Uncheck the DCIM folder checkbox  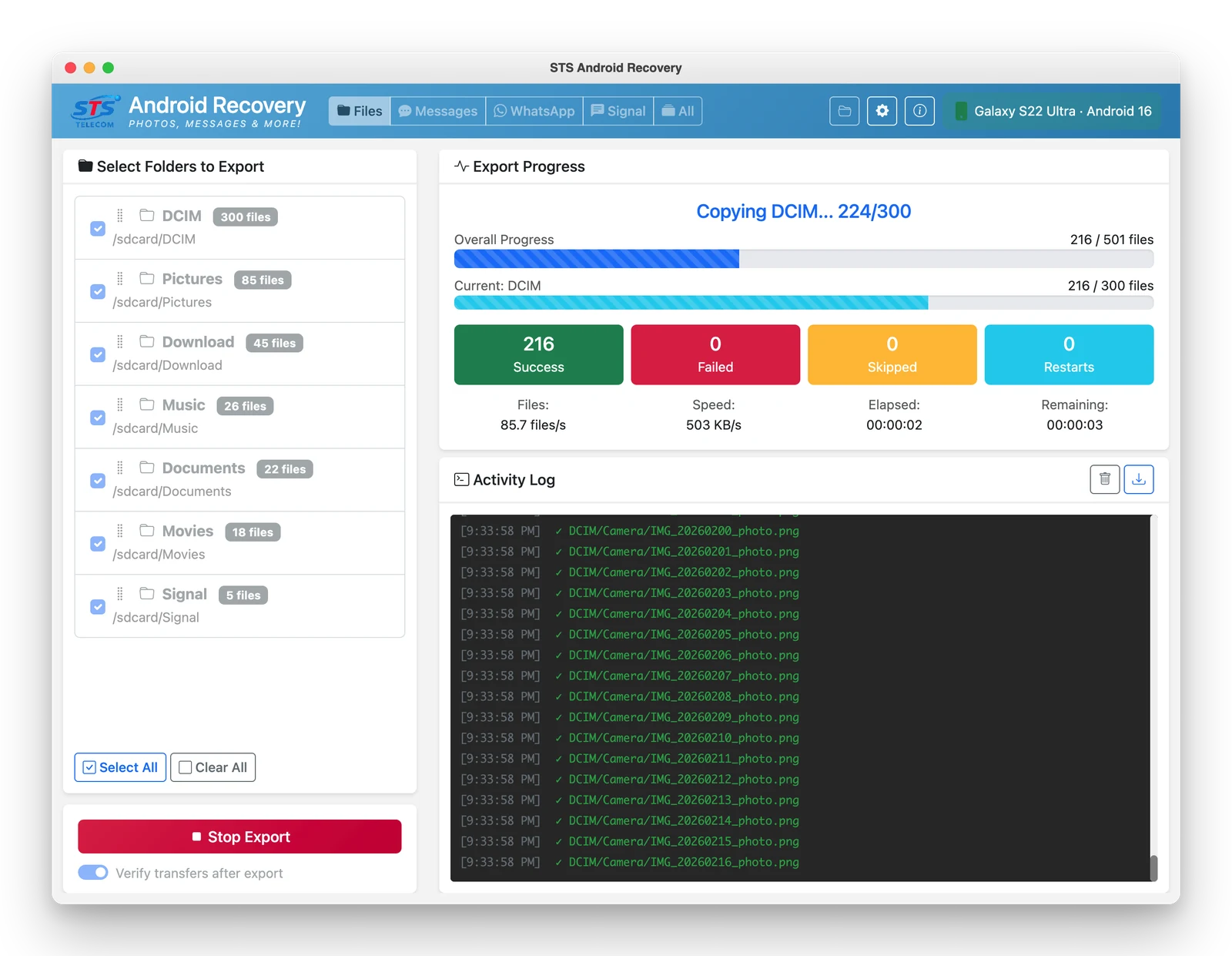(98, 229)
